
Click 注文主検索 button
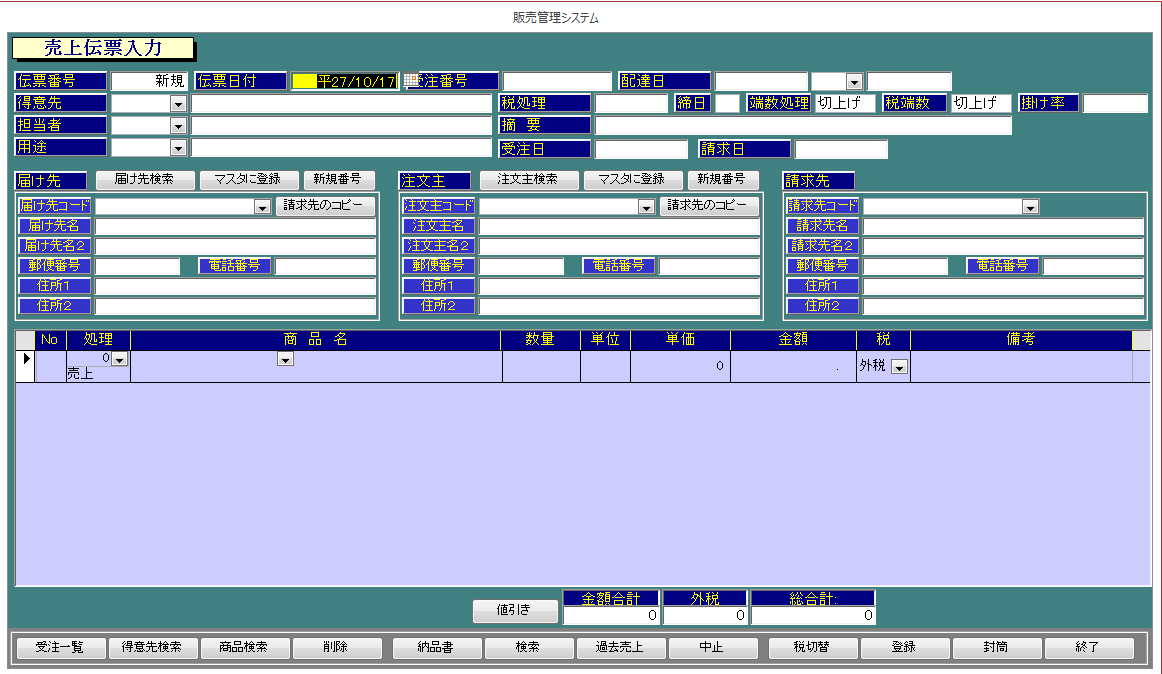[528, 179]
